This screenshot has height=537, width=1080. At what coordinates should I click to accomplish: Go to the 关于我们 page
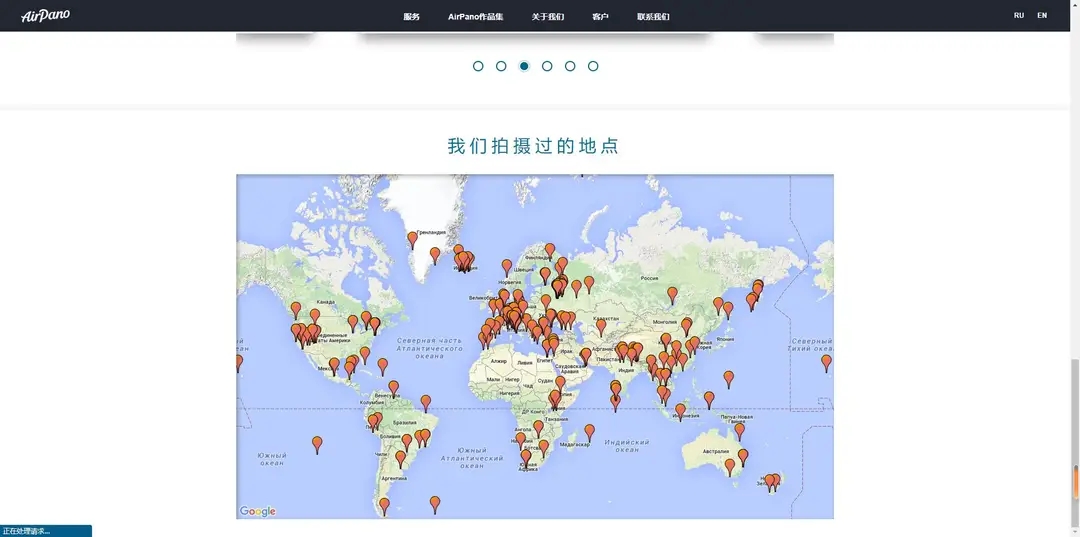(547, 16)
